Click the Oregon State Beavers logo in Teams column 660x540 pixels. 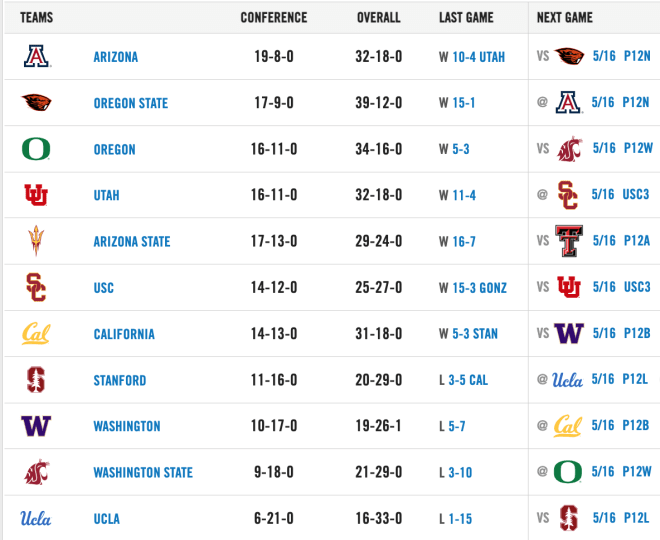[36, 102]
